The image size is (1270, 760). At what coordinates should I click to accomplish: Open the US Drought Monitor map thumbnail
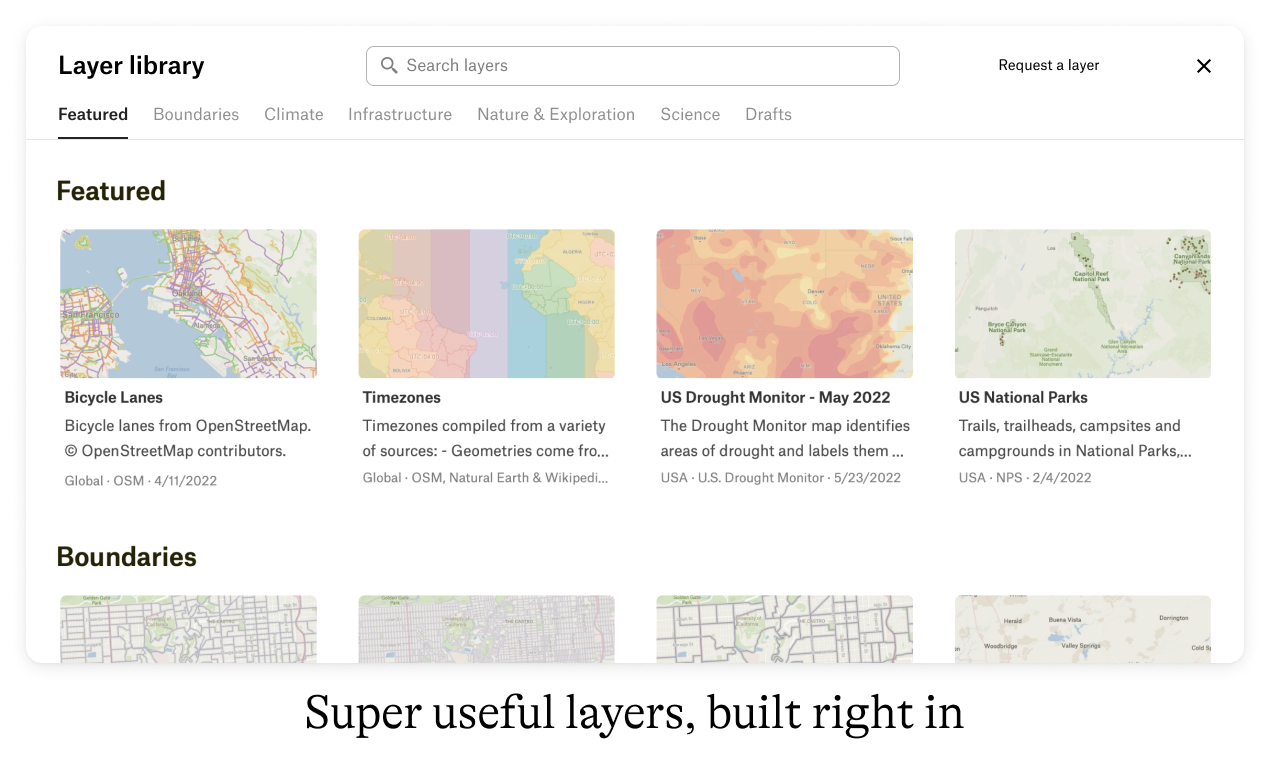click(x=785, y=304)
